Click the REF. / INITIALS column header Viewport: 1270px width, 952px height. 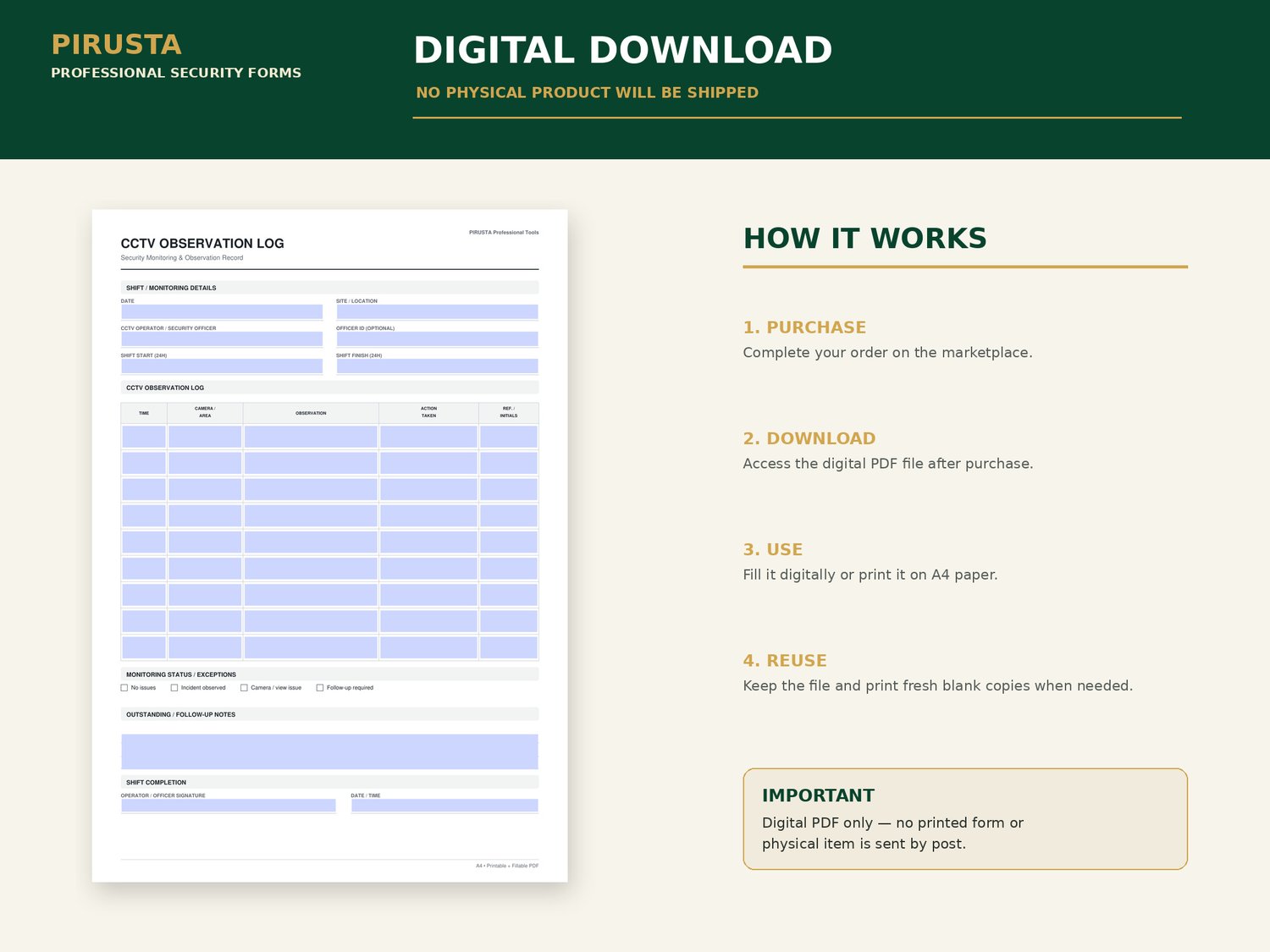509,413
